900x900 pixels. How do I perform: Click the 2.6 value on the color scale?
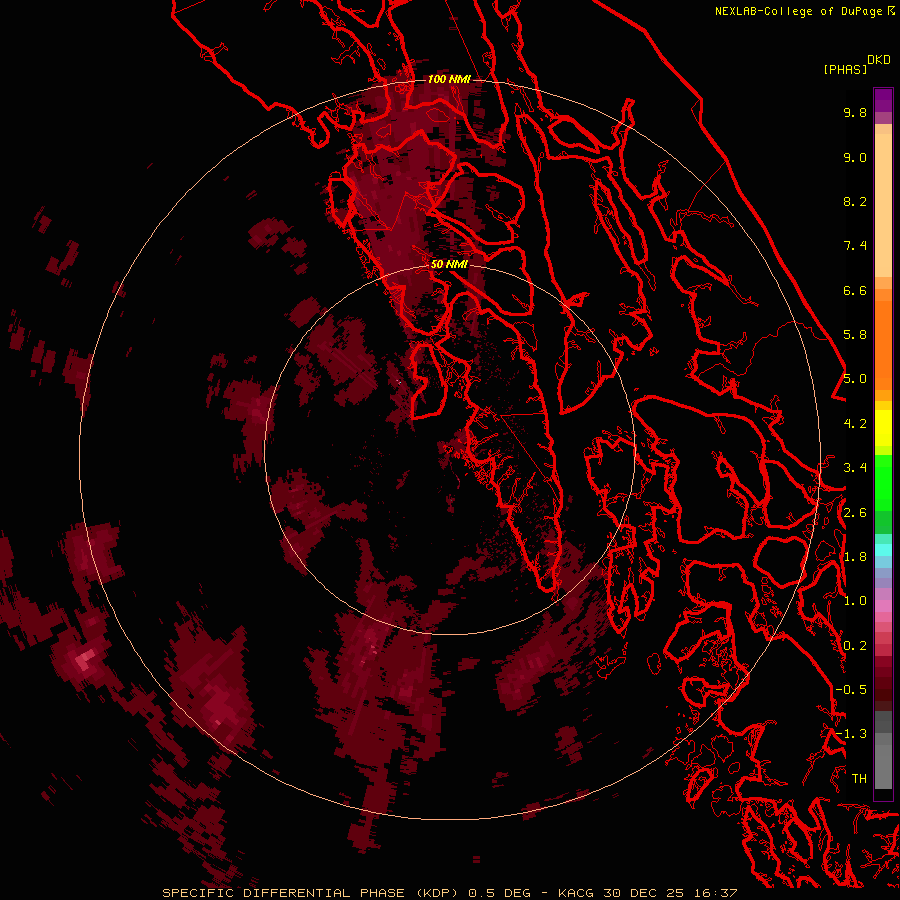(855, 513)
